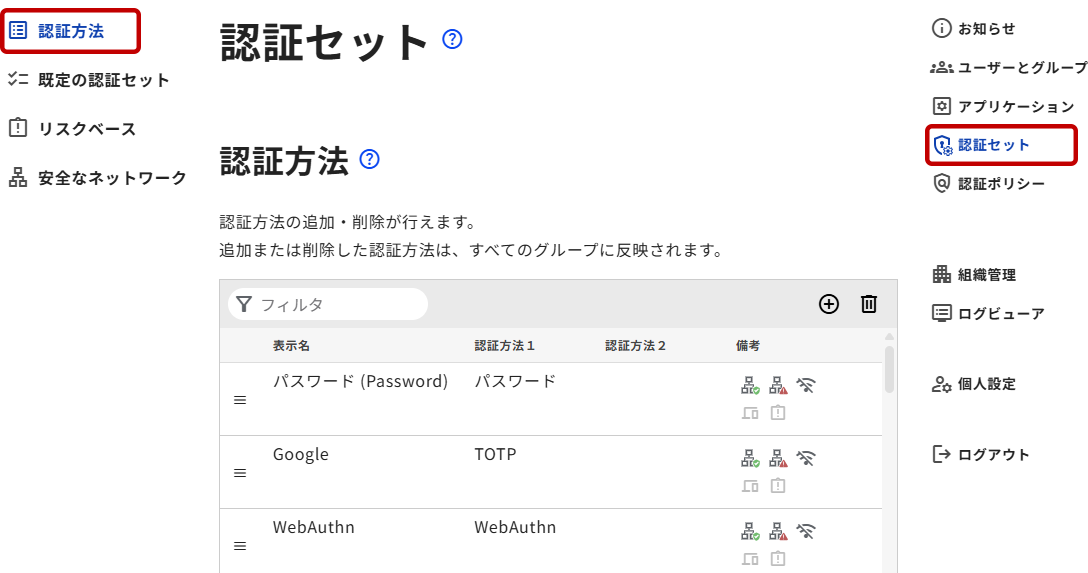The image size is (1088, 573).
Task: Click the trash delete icon
Action: (869, 304)
